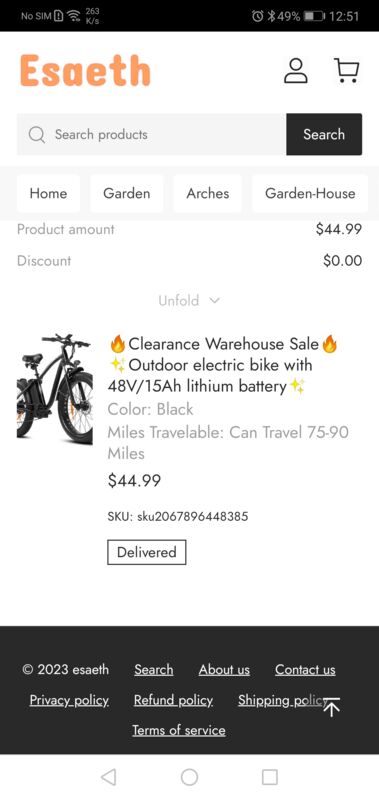Open the Arches category
The height and width of the screenshot is (800, 379).
[x=208, y=193]
